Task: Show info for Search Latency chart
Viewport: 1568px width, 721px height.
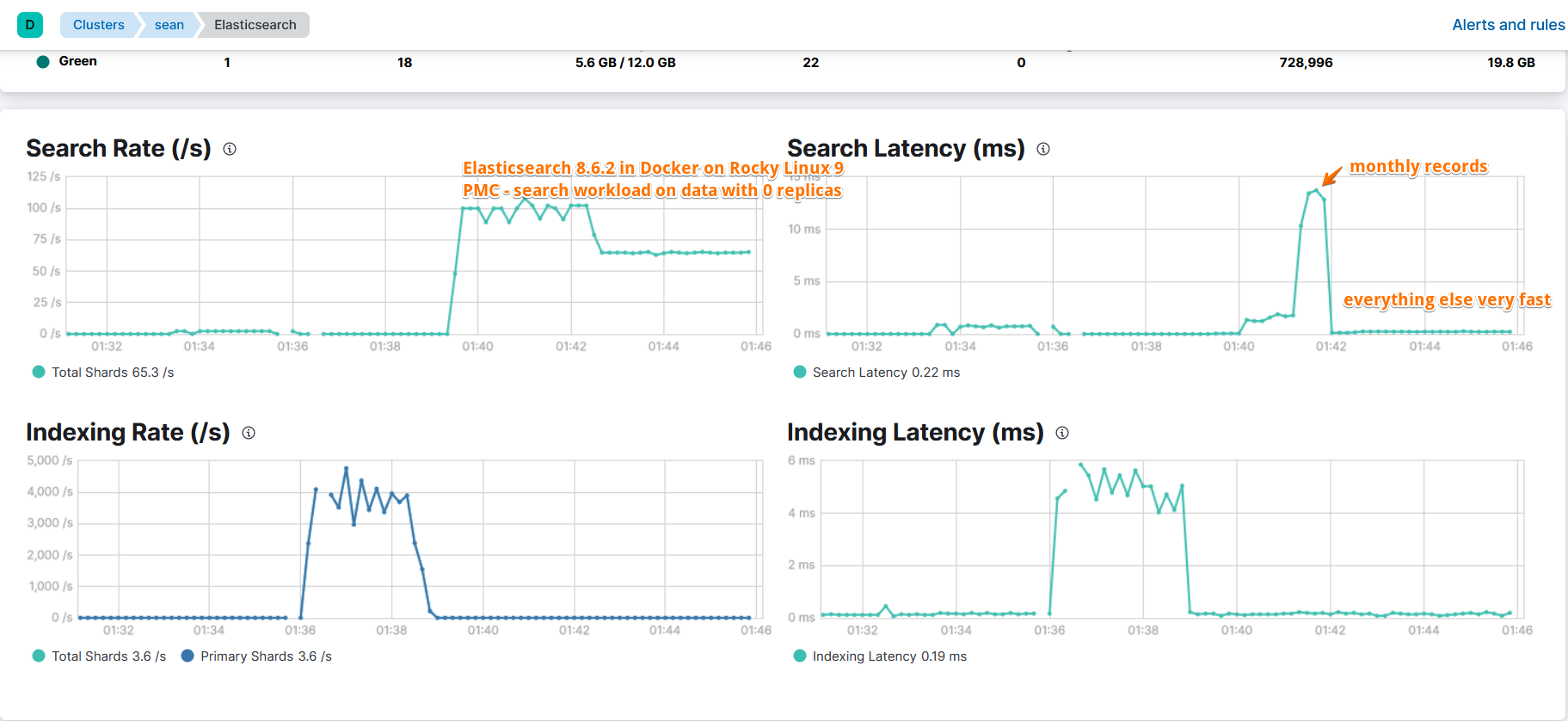Action: click(1043, 149)
